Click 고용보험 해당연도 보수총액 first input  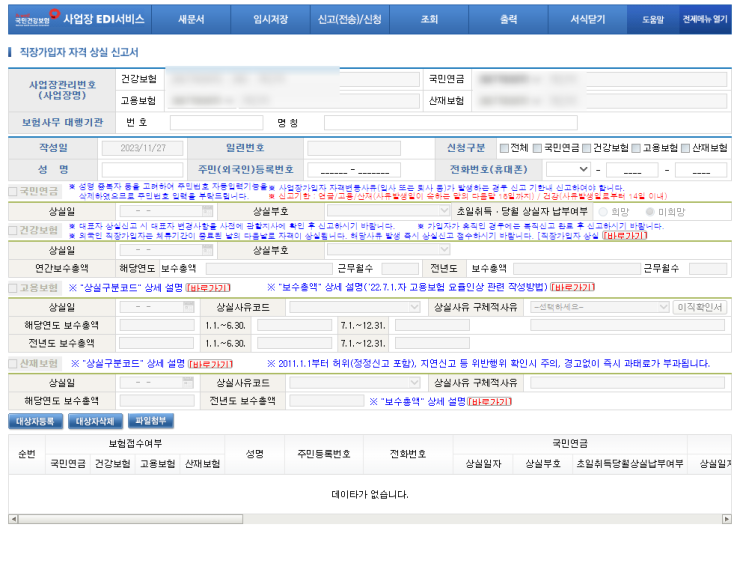tap(157, 325)
